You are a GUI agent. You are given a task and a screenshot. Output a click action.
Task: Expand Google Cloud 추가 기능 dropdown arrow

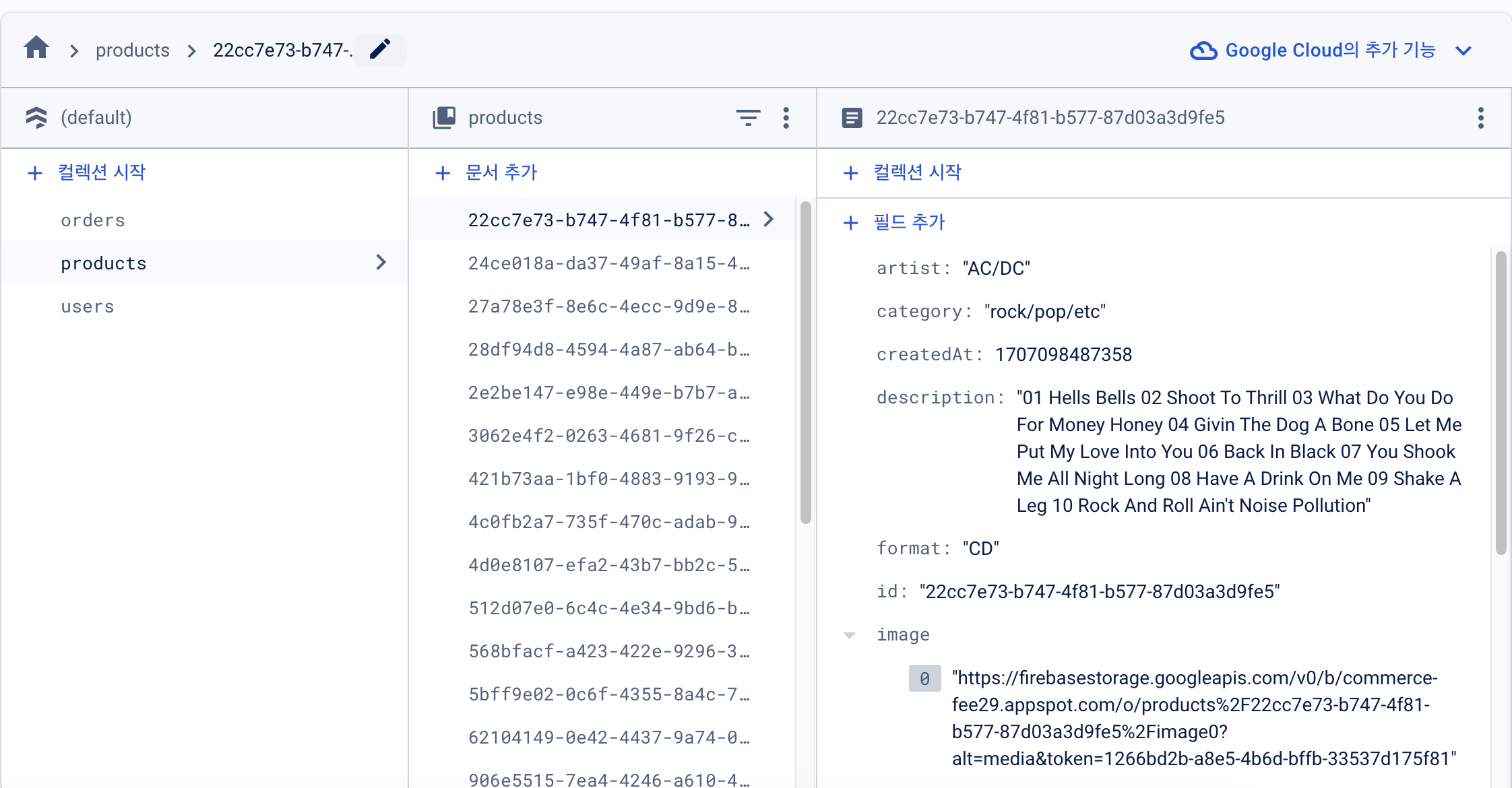point(1463,51)
